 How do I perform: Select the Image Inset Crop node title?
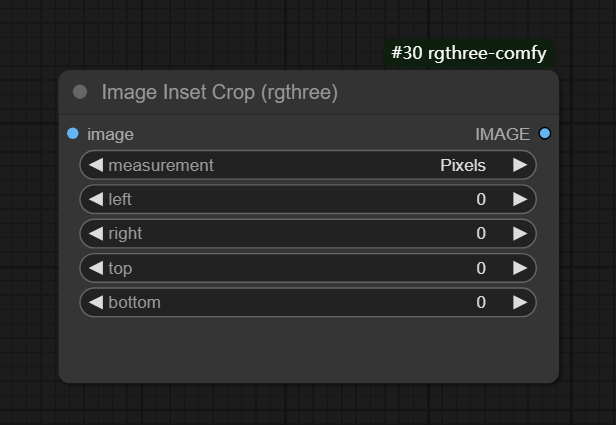pyautogui.click(x=219, y=93)
